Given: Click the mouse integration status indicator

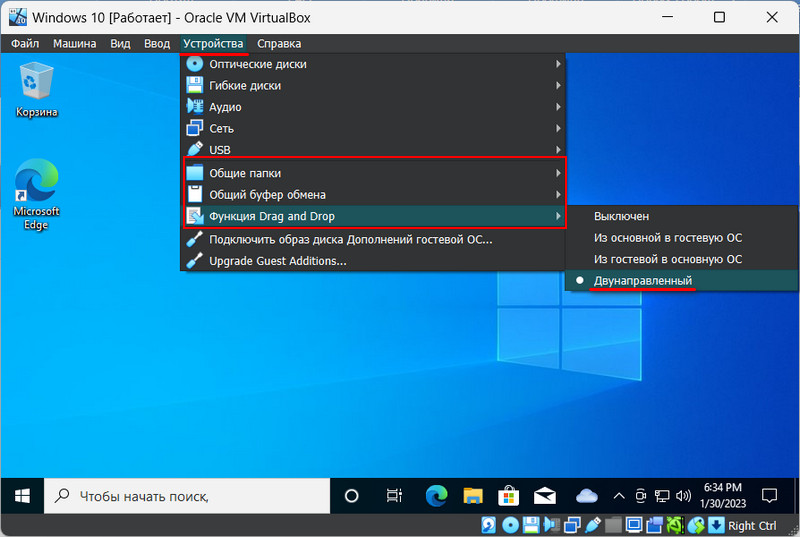Looking at the screenshot, I should [696, 525].
